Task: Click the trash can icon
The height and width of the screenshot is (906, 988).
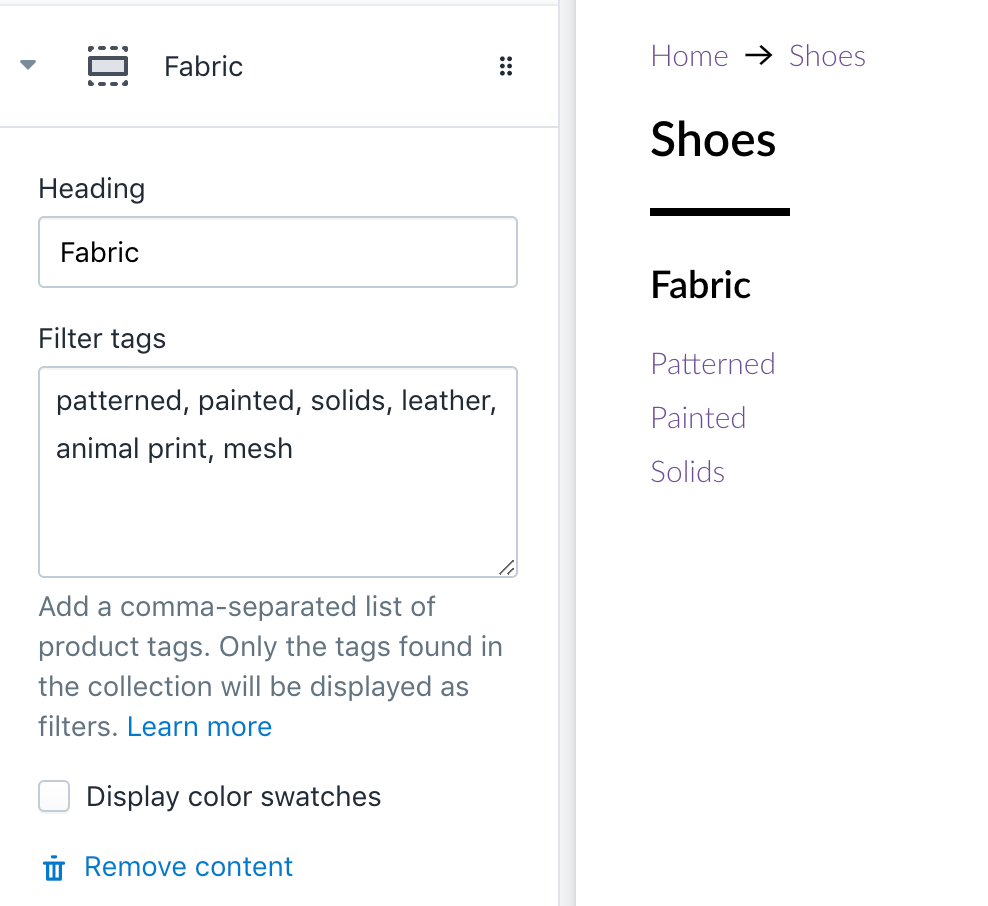Action: [x=54, y=868]
